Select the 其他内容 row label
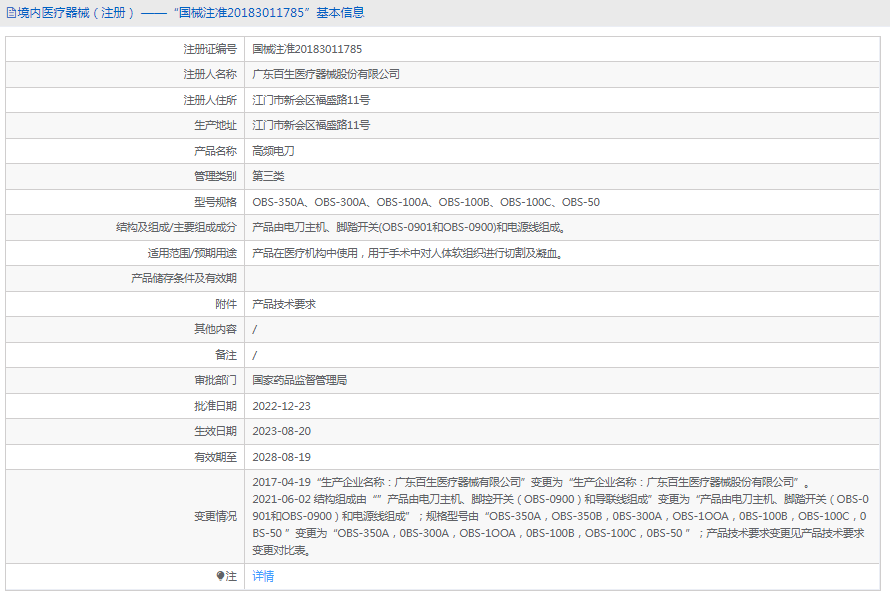This screenshot has width=890, height=598. [215, 329]
